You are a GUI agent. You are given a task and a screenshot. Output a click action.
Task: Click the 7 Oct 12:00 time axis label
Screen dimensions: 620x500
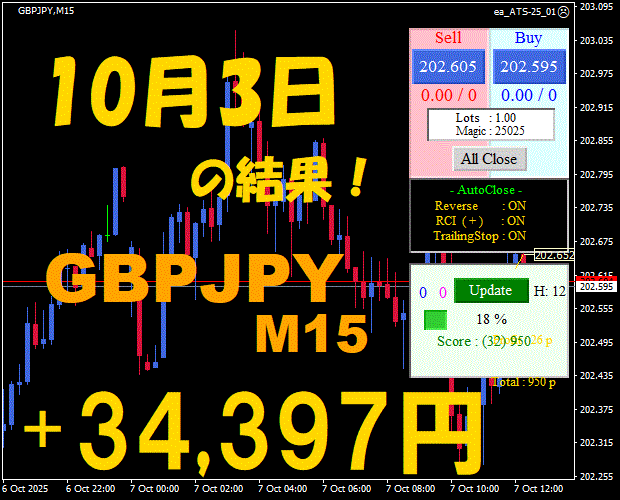pos(539,489)
